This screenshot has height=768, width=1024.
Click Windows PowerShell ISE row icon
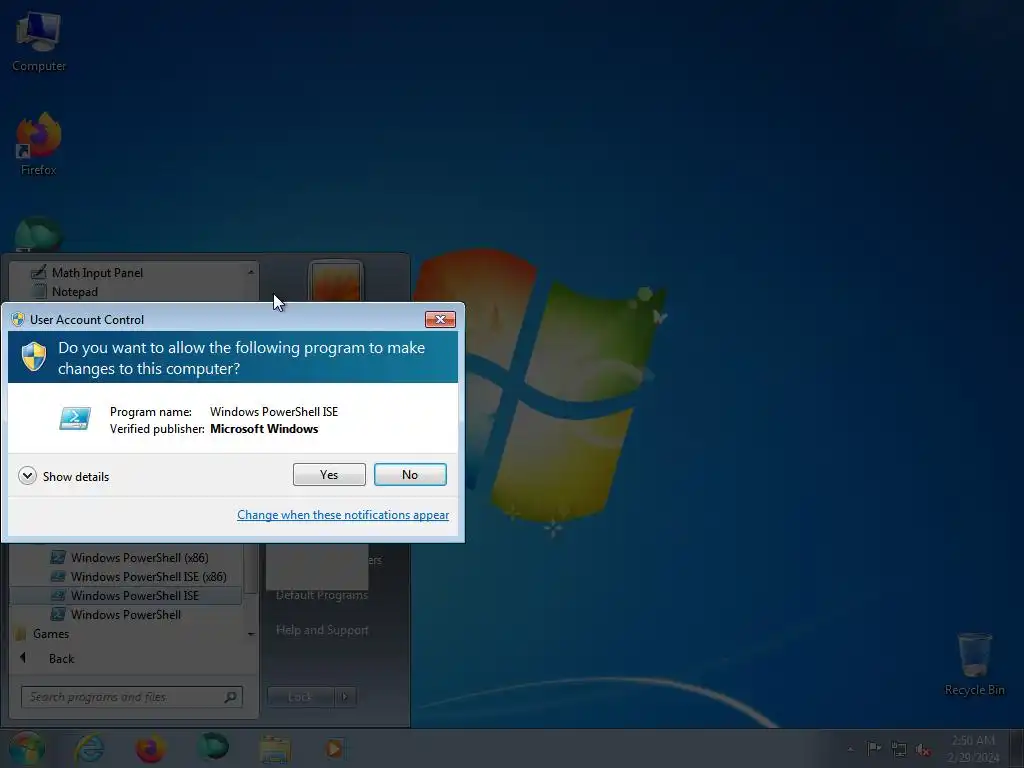click(58, 596)
